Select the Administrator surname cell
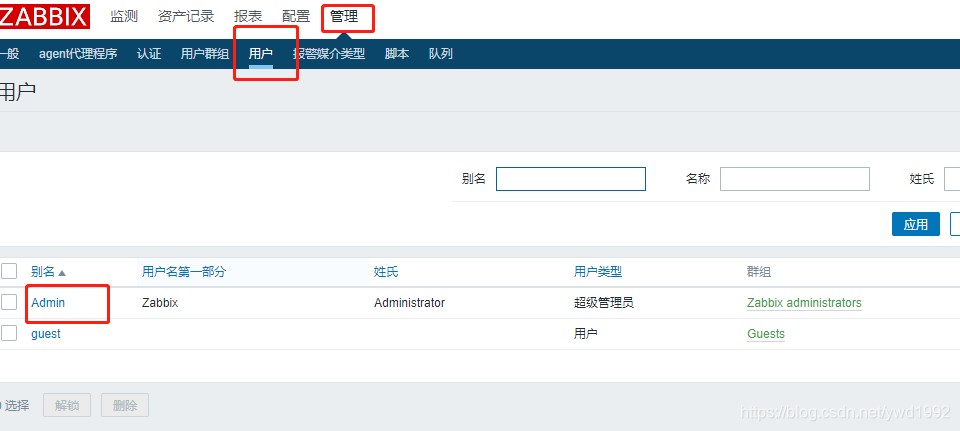The image size is (960, 431). click(x=409, y=302)
